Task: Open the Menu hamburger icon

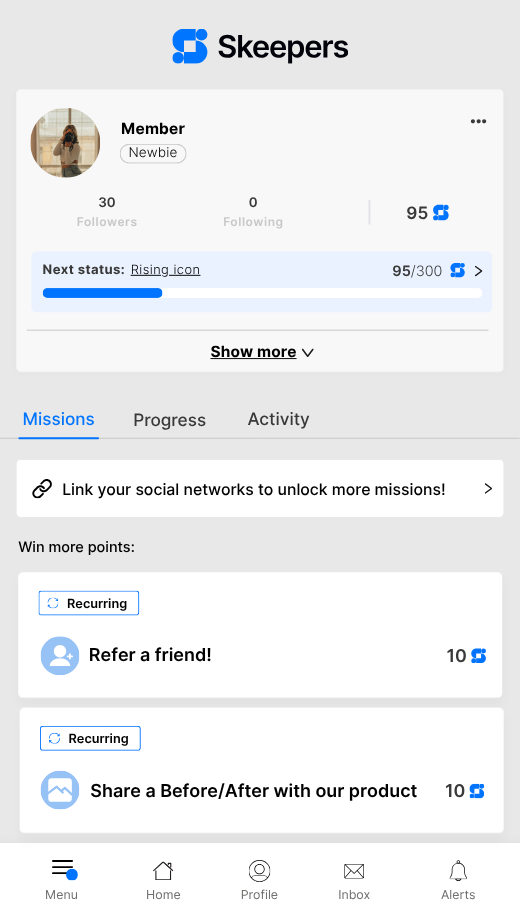Action: [64, 869]
